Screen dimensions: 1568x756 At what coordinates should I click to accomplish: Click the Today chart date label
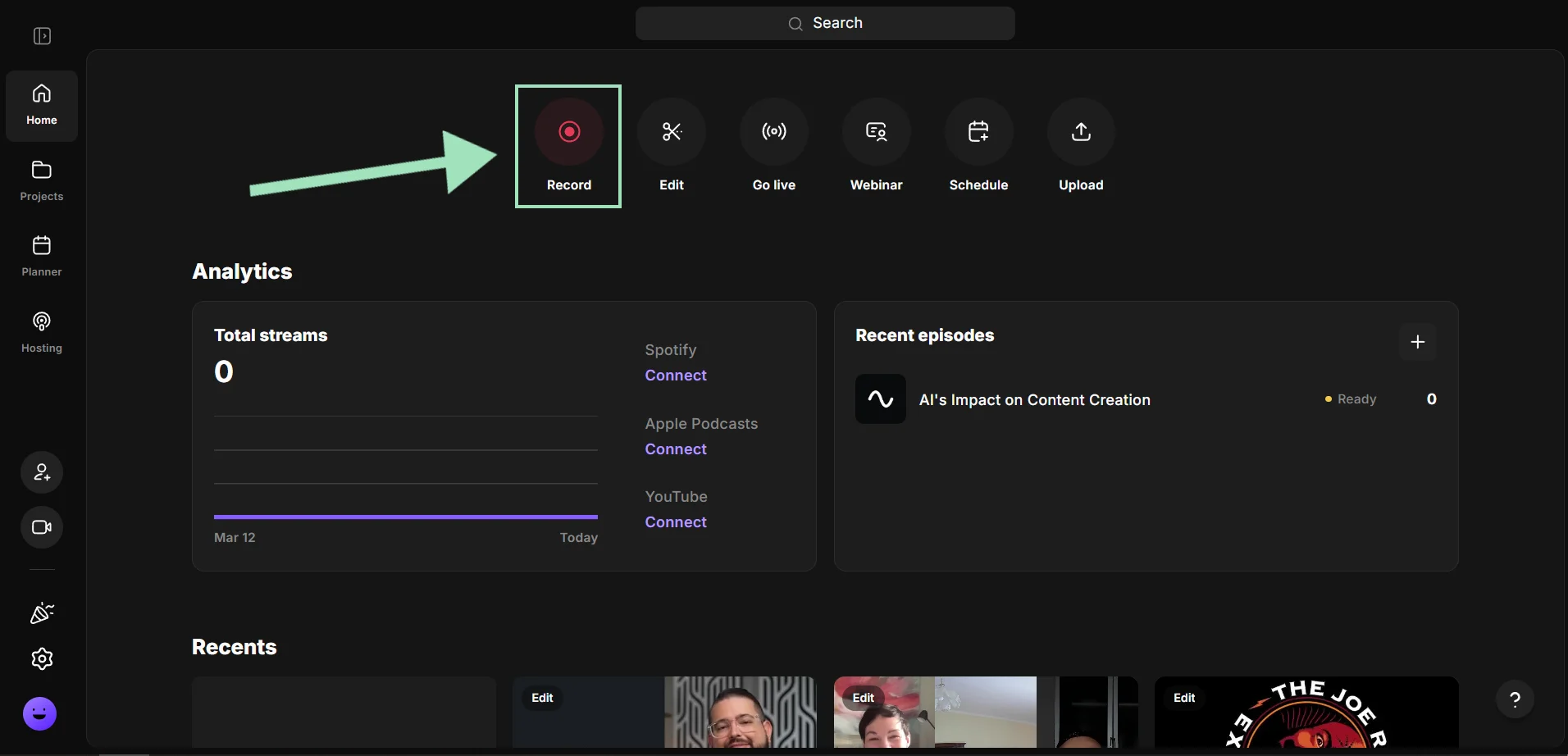[x=579, y=538]
